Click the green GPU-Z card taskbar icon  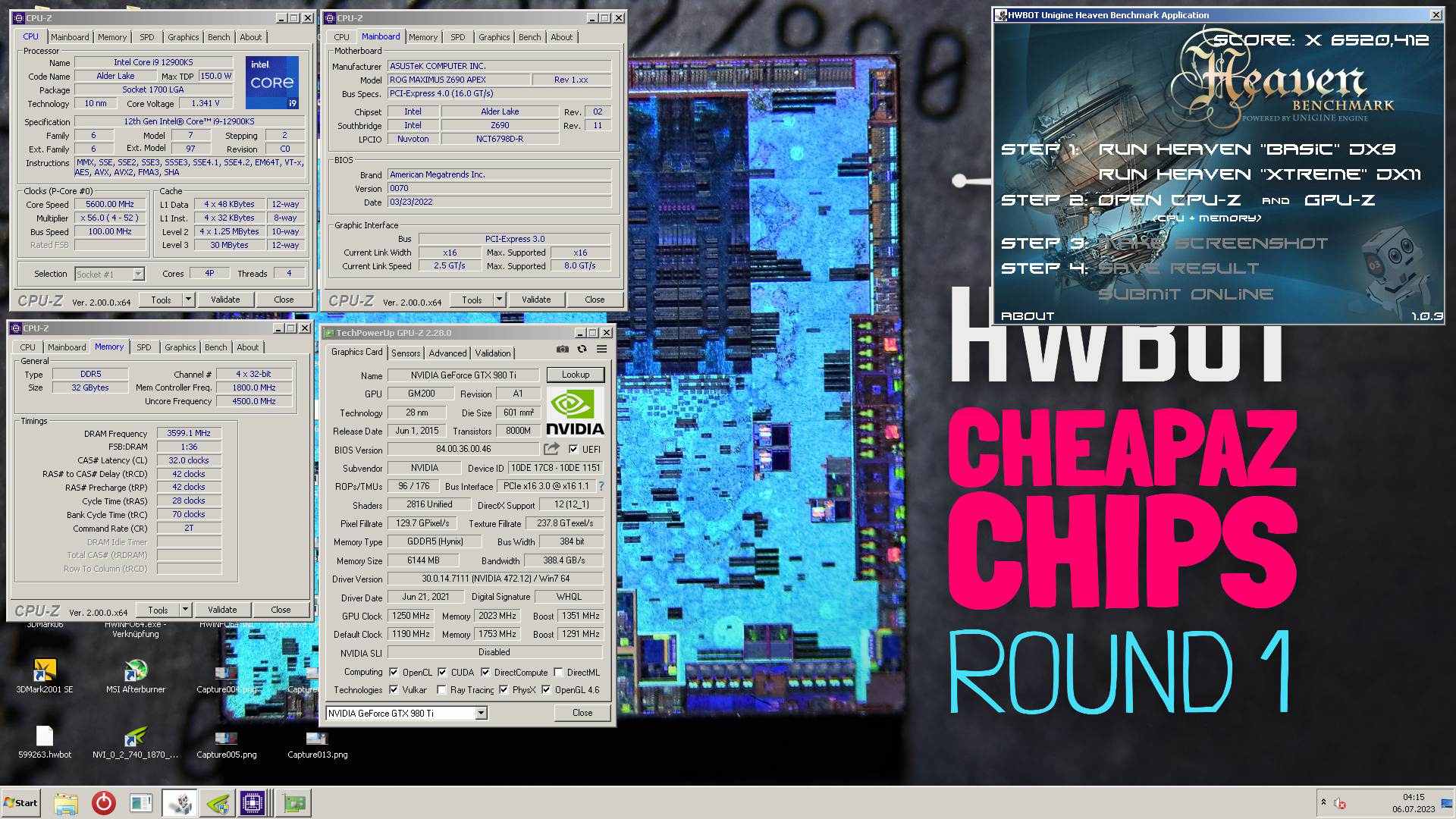pyautogui.click(x=293, y=803)
